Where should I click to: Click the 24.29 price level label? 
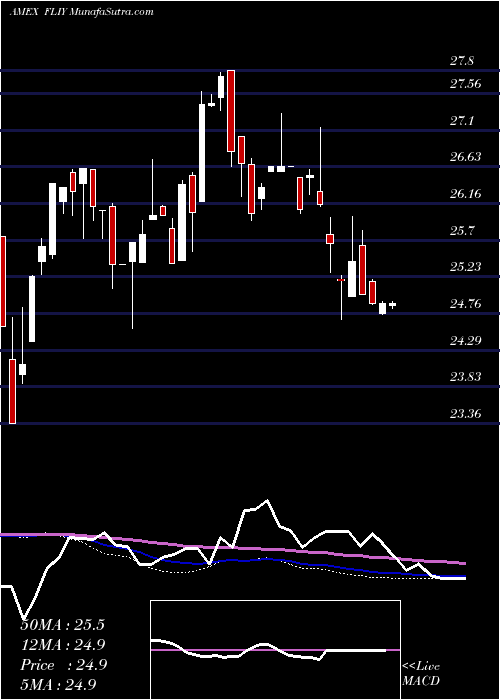point(465,341)
